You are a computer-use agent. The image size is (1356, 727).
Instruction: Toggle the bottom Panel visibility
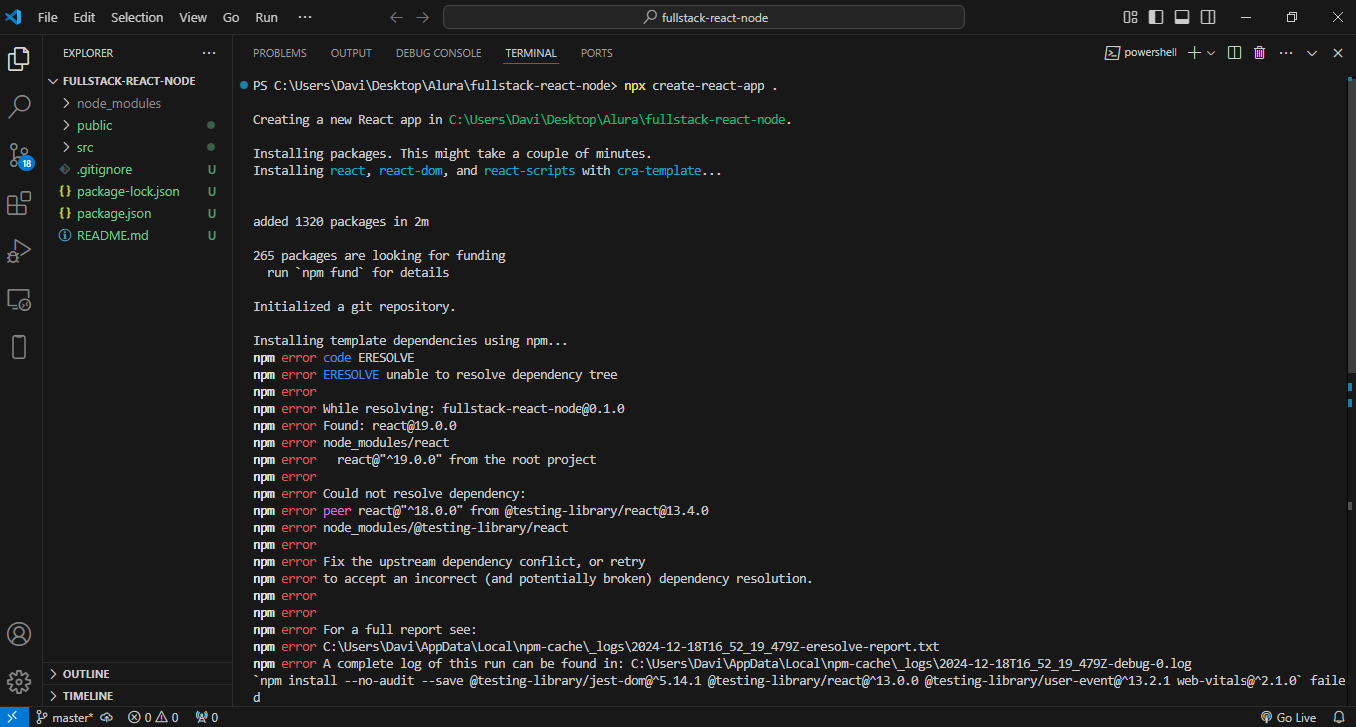(x=1182, y=17)
